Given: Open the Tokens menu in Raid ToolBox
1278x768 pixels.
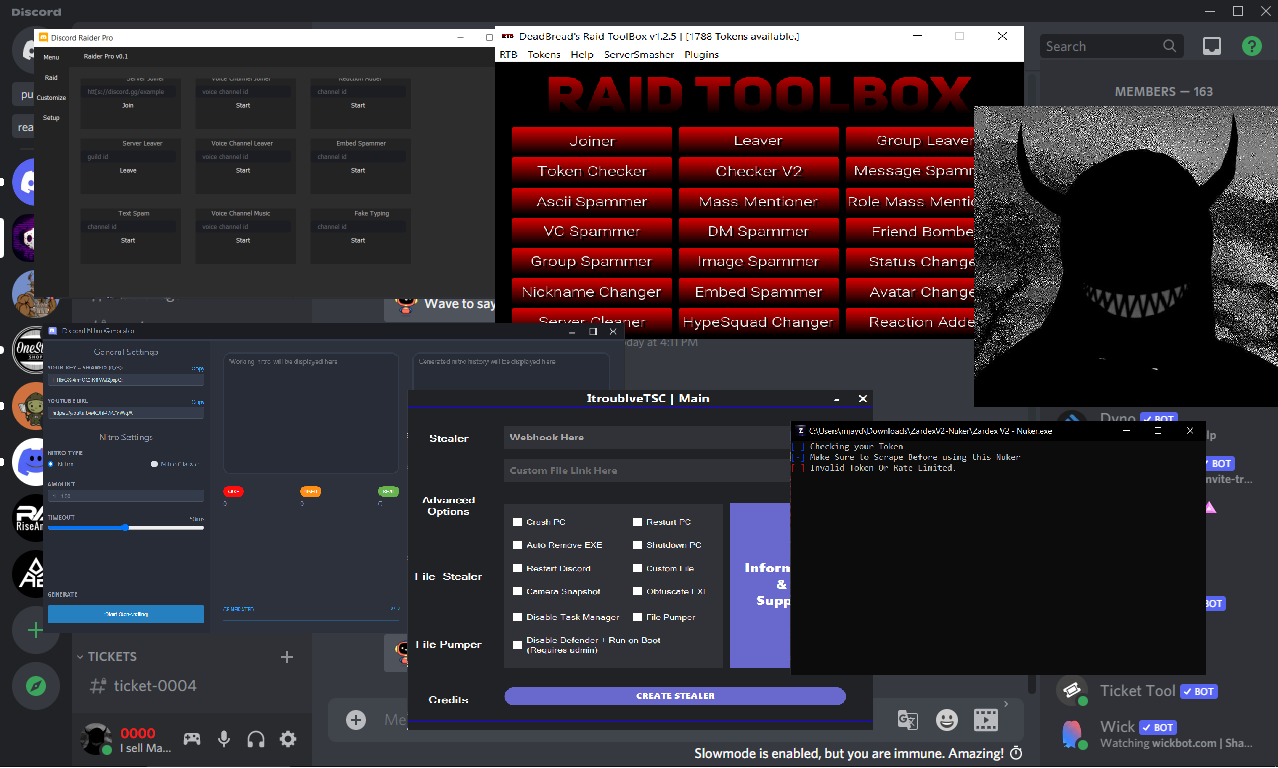Looking at the screenshot, I should click(544, 55).
